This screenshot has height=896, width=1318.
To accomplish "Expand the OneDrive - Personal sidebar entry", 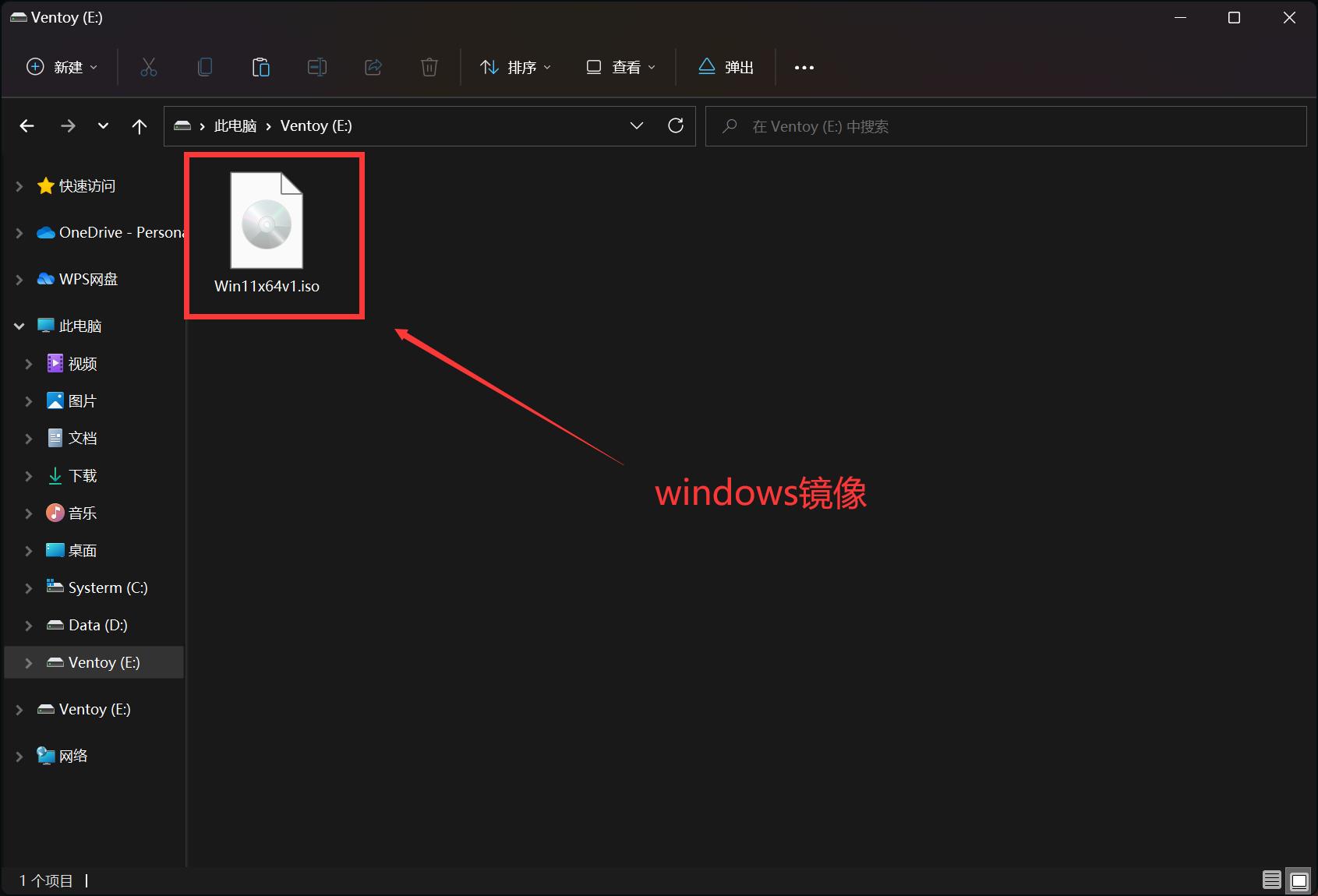I will click(18, 232).
